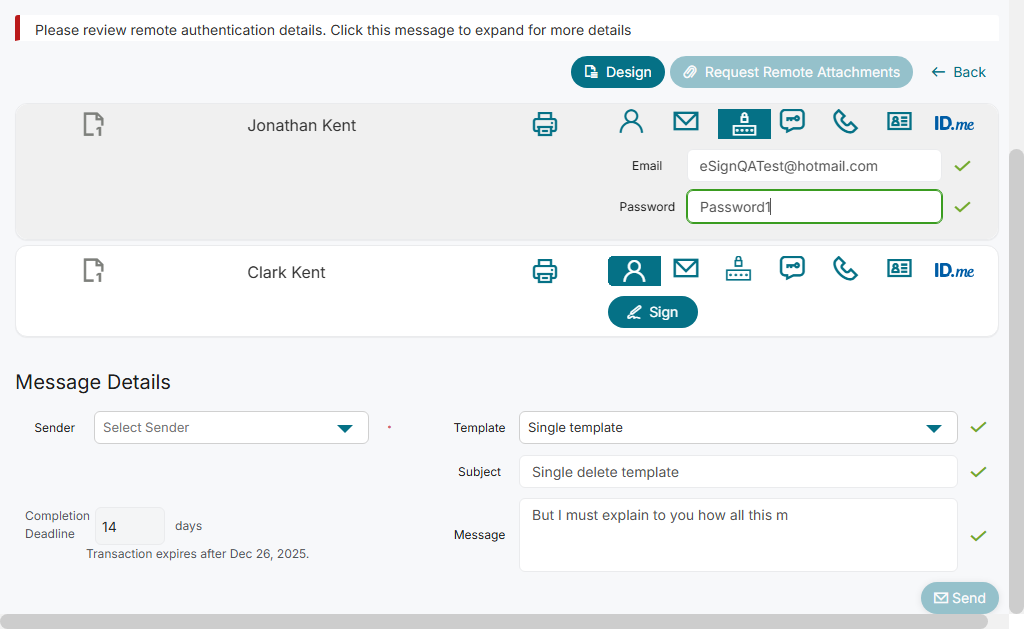Expand the remote authentication review message

[333, 30]
